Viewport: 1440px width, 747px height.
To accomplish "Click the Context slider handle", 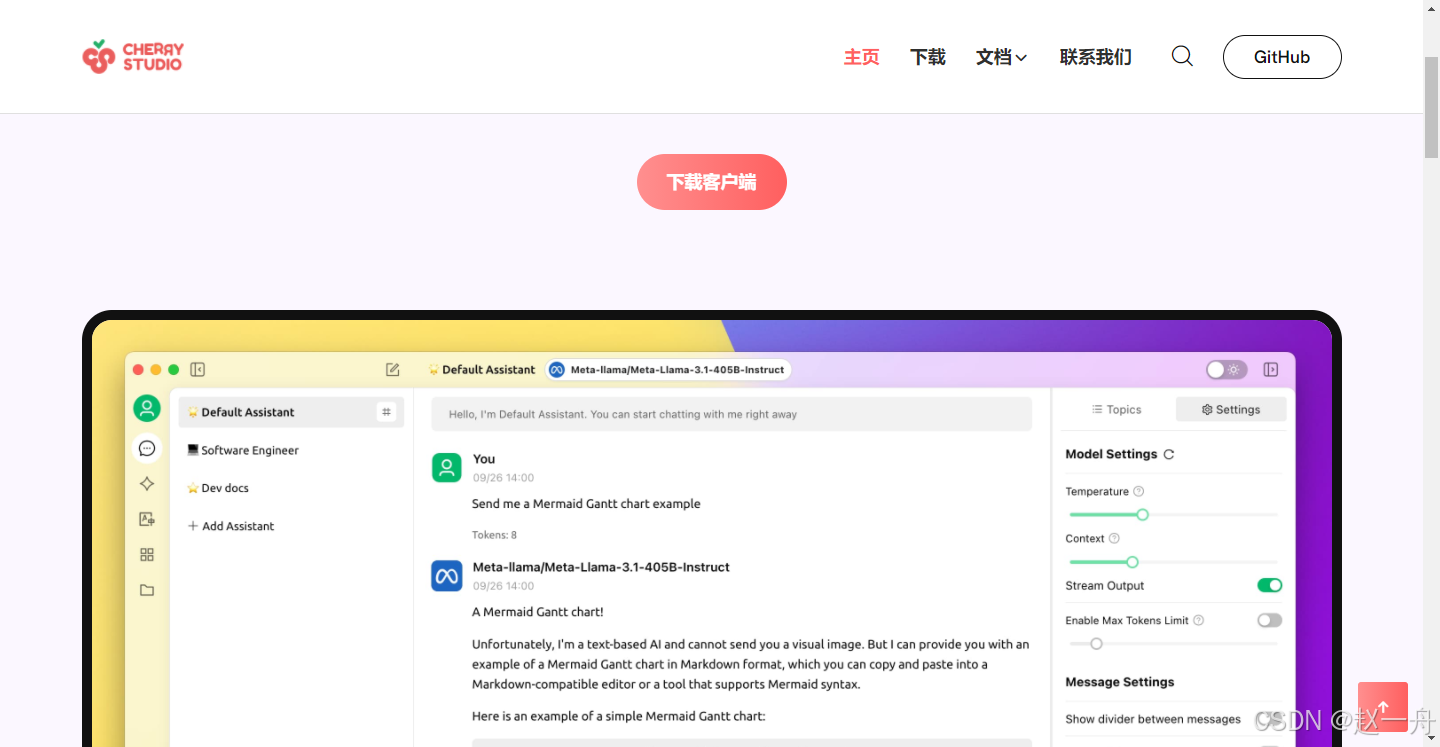I will 1132,562.
